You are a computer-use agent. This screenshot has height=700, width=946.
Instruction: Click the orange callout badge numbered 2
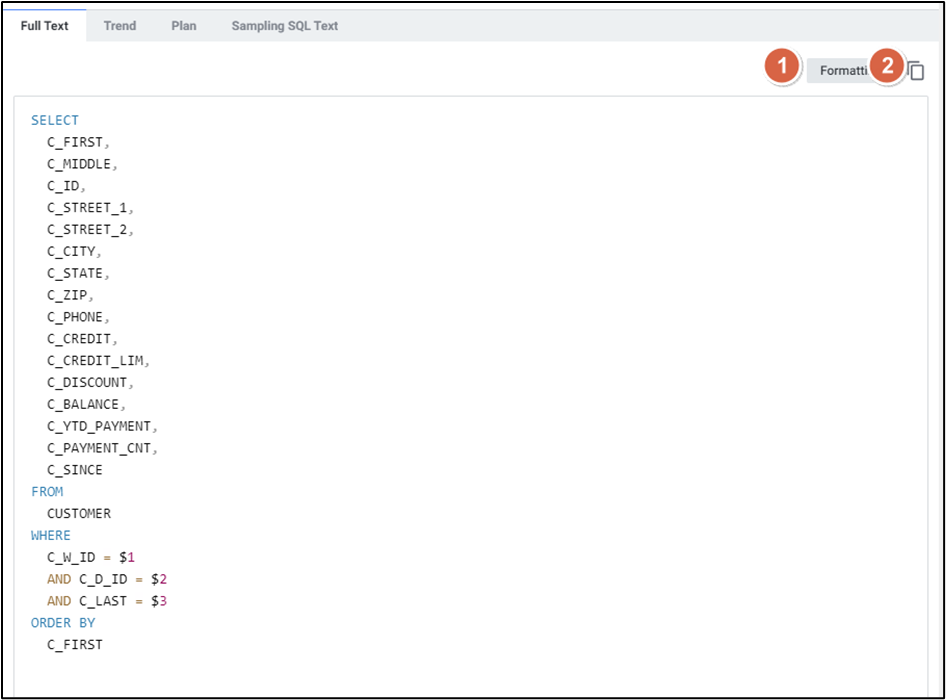[x=886, y=67]
